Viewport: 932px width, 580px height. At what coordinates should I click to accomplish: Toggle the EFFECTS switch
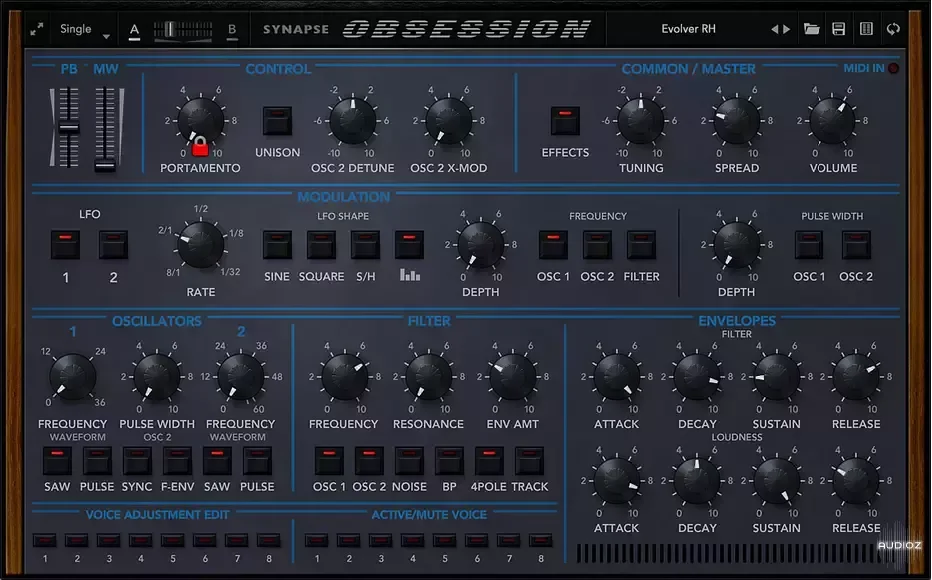tap(565, 121)
